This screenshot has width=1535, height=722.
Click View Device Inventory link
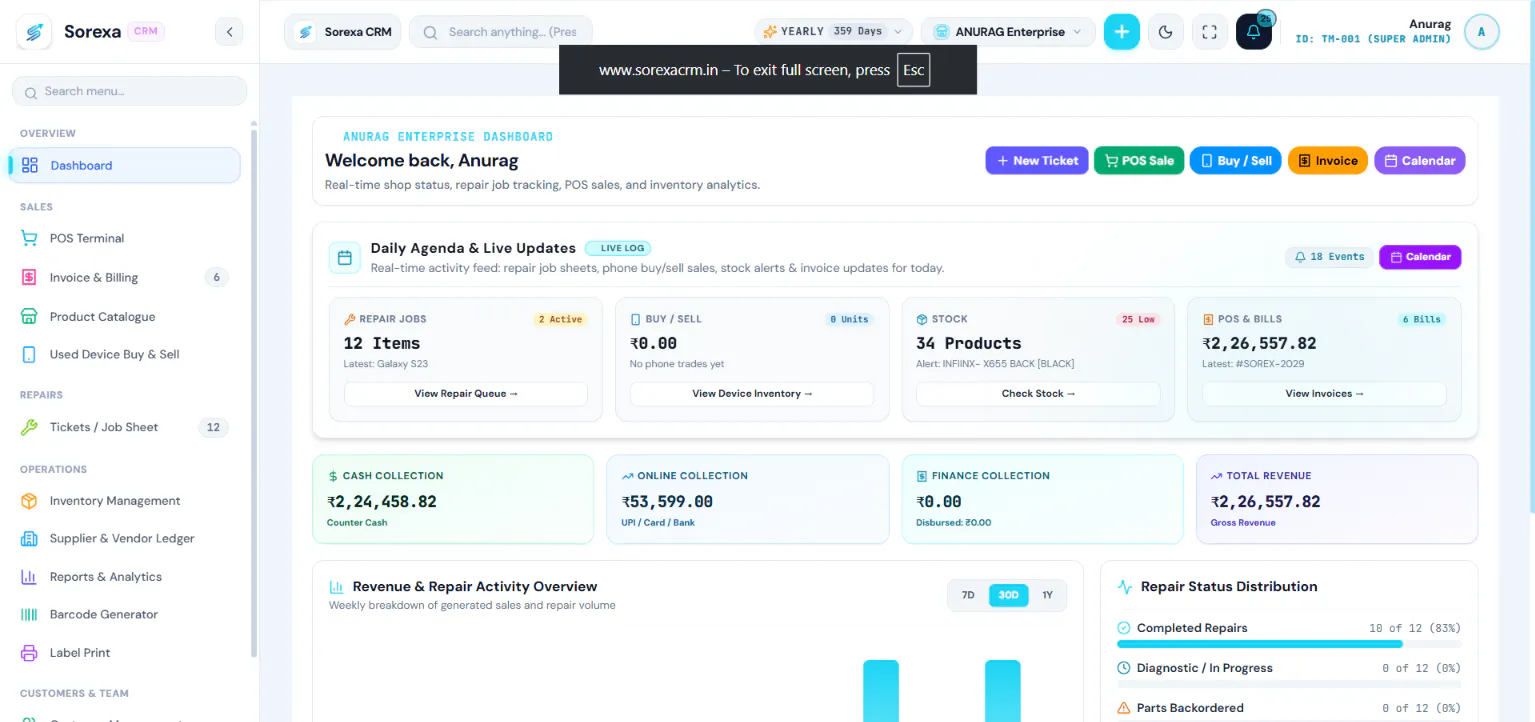pyautogui.click(x=752, y=394)
